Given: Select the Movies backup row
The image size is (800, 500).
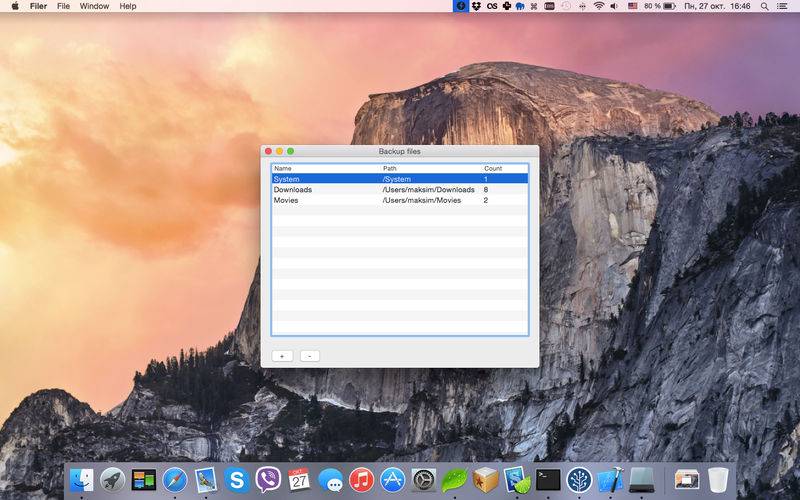Looking at the screenshot, I should click(400, 200).
